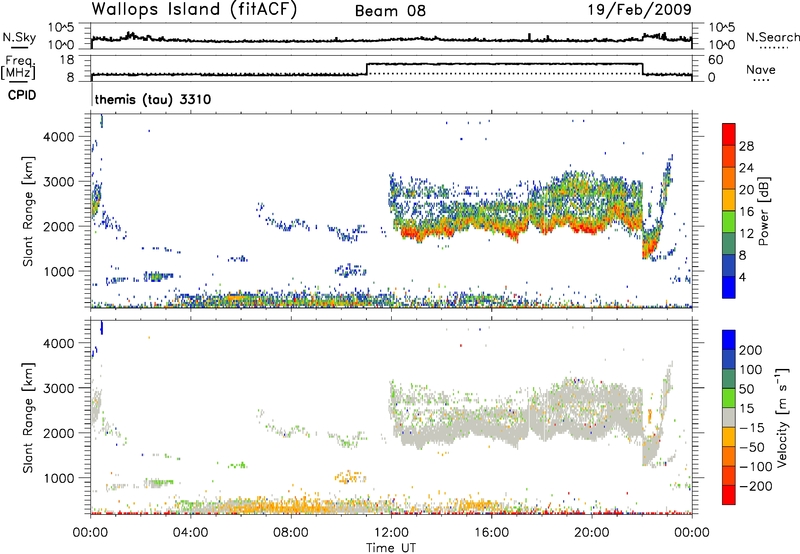Click the '-100' velocity colorbar label
The height and width of the screenshot is (554, 800).
pyautogui.click(x=756, y=467)
